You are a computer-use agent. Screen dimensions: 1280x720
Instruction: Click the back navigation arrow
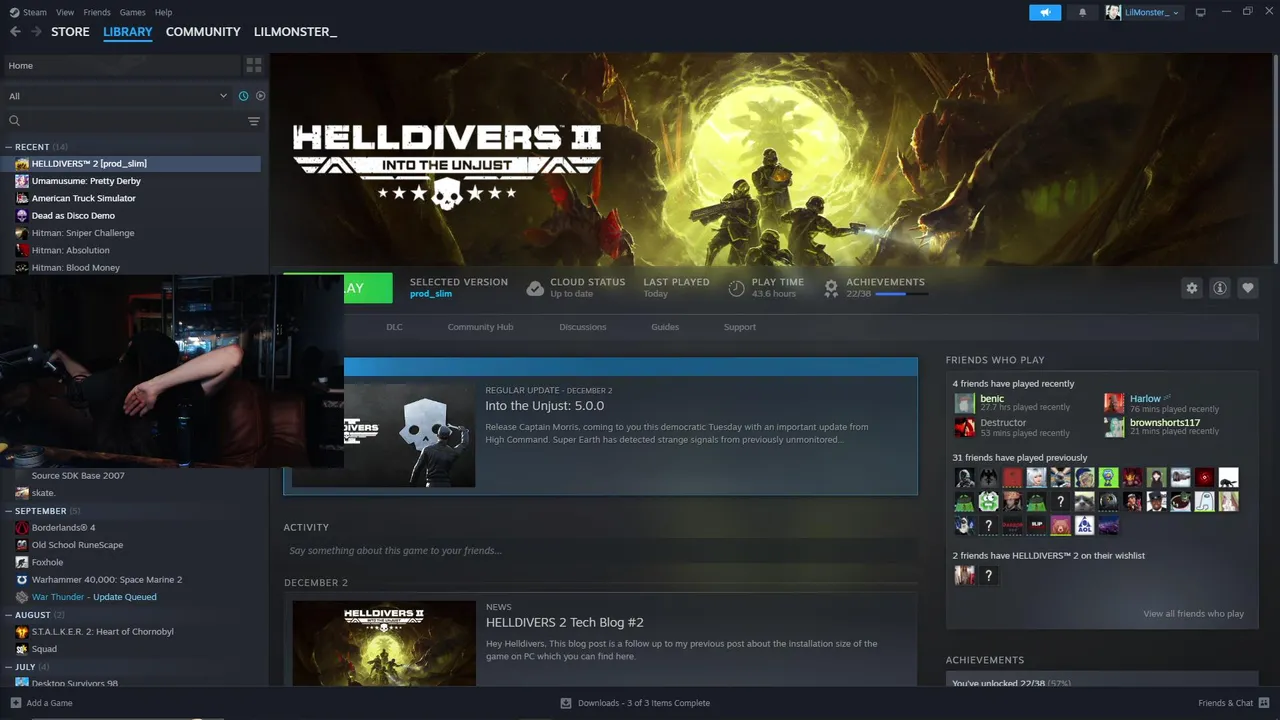[15, 32]
